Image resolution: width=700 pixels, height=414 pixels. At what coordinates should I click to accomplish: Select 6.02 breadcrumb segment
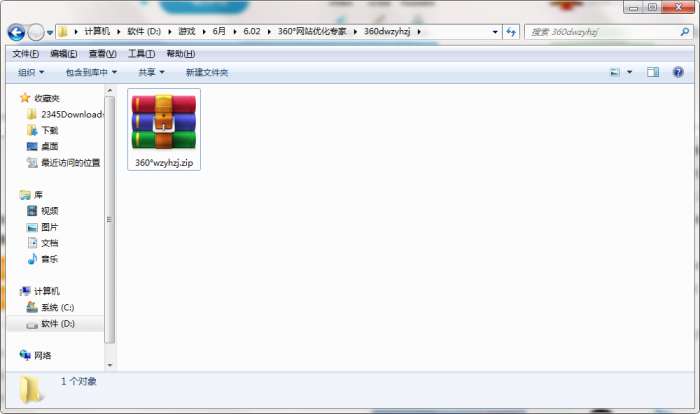(x=252, y=31)
